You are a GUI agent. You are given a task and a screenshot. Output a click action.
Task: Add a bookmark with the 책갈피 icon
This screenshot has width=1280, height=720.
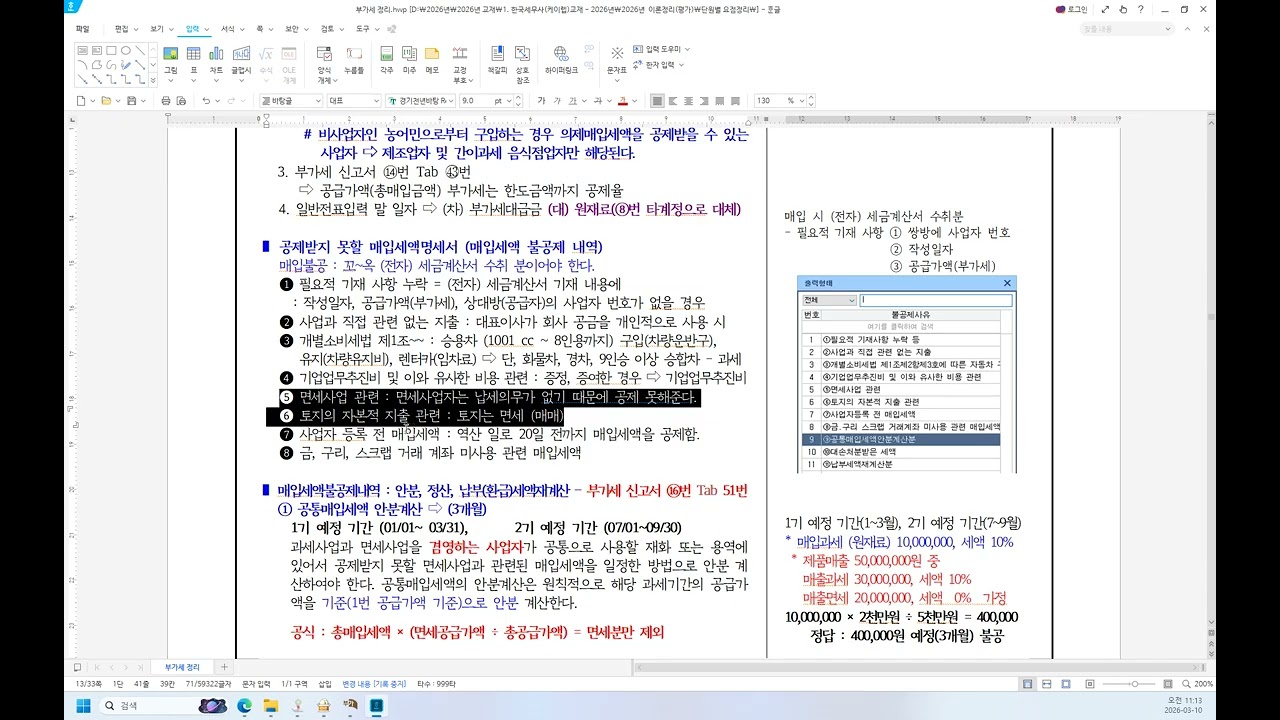click(497, 60)
